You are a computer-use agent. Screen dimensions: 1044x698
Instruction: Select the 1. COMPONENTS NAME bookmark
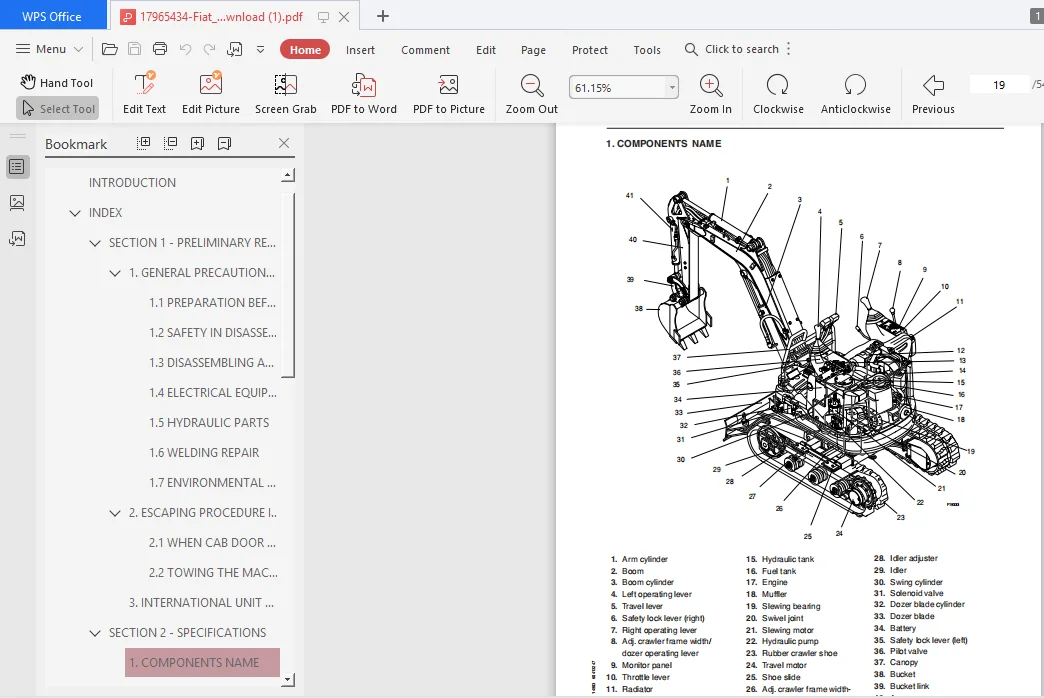(x=202, y=662)
